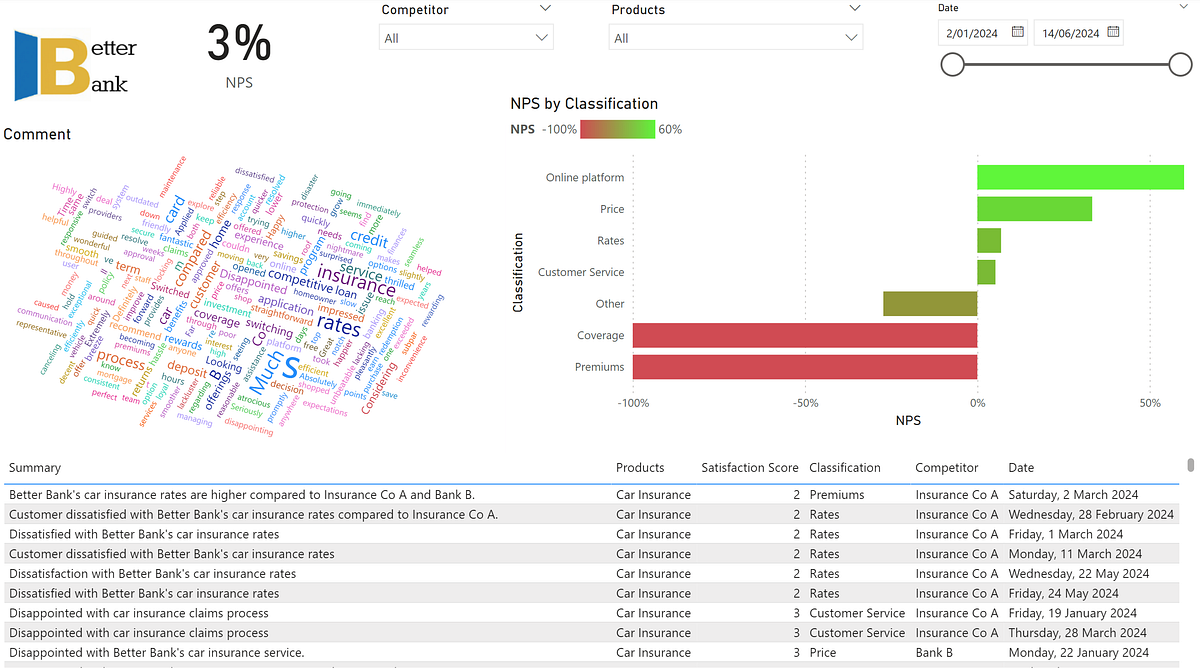The width and height of the screenshot is (1200, 669).
Task: Select the left handle of the date range slider
Action: tap(952, 64)
